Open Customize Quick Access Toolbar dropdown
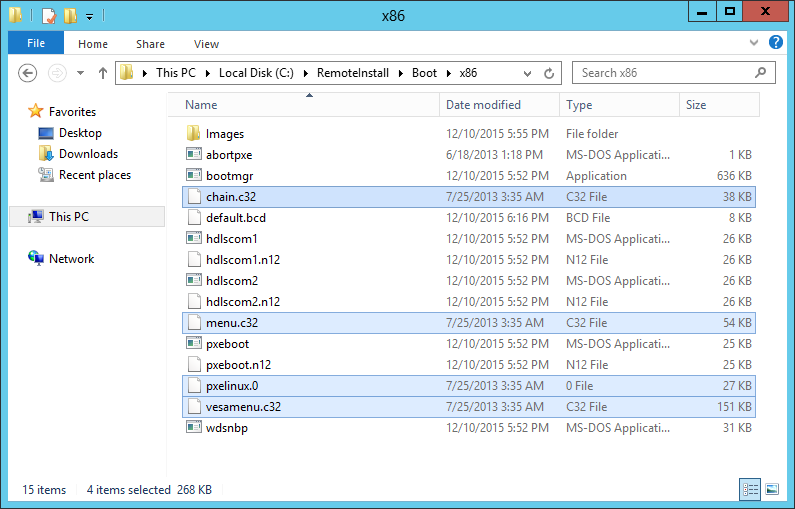Image resolution: width=795 pixels, height=509 pixels. tap(89, 17)
